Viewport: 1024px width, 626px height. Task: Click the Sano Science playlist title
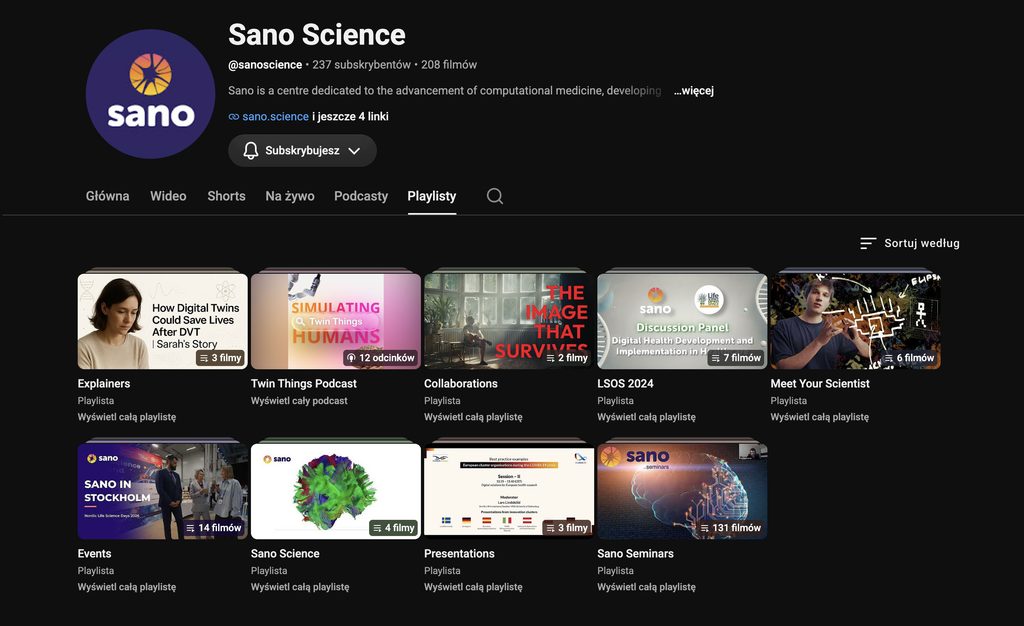click(285, 554)
